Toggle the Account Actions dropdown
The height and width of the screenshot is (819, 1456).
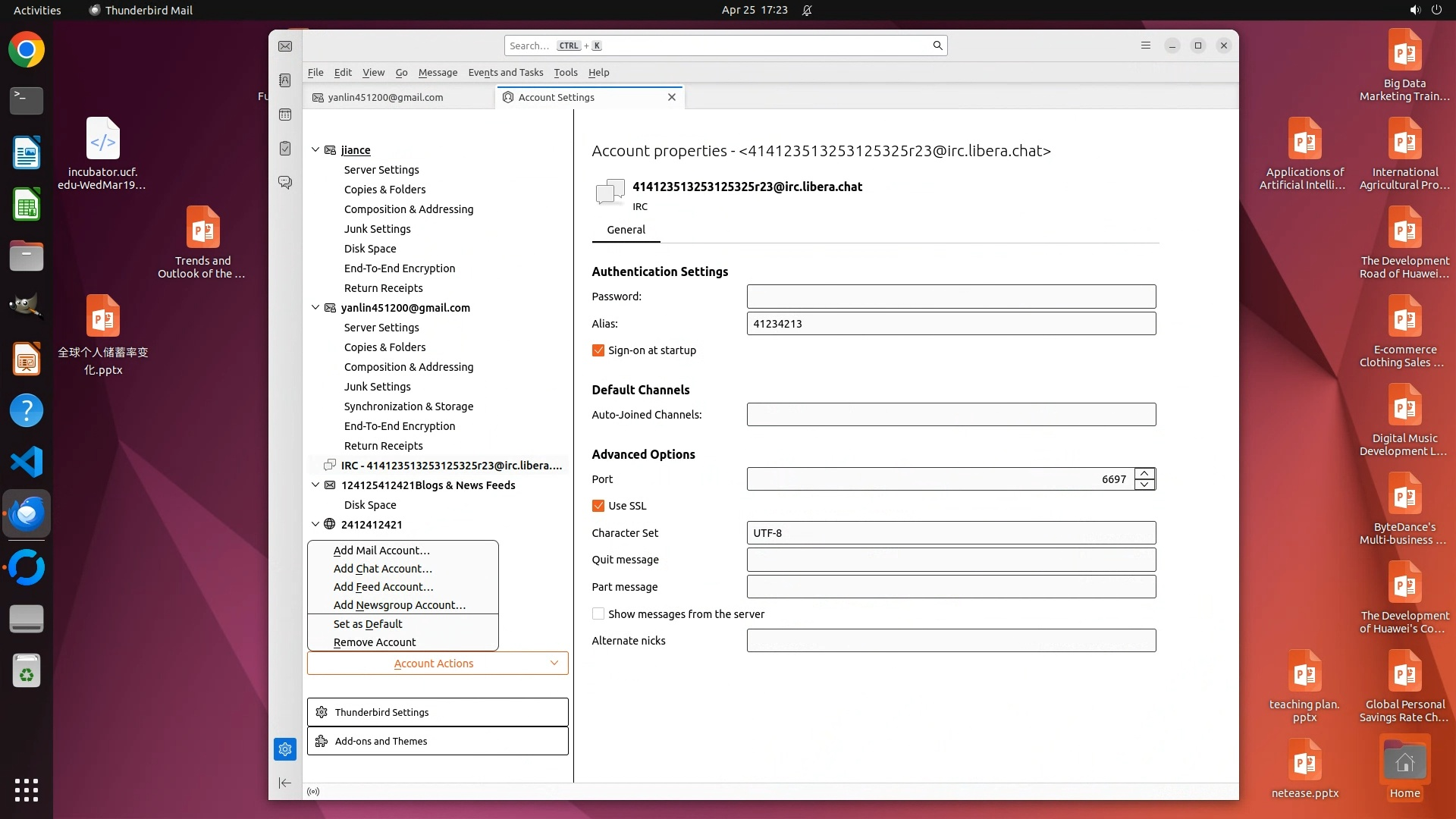[x=438, y=664]
